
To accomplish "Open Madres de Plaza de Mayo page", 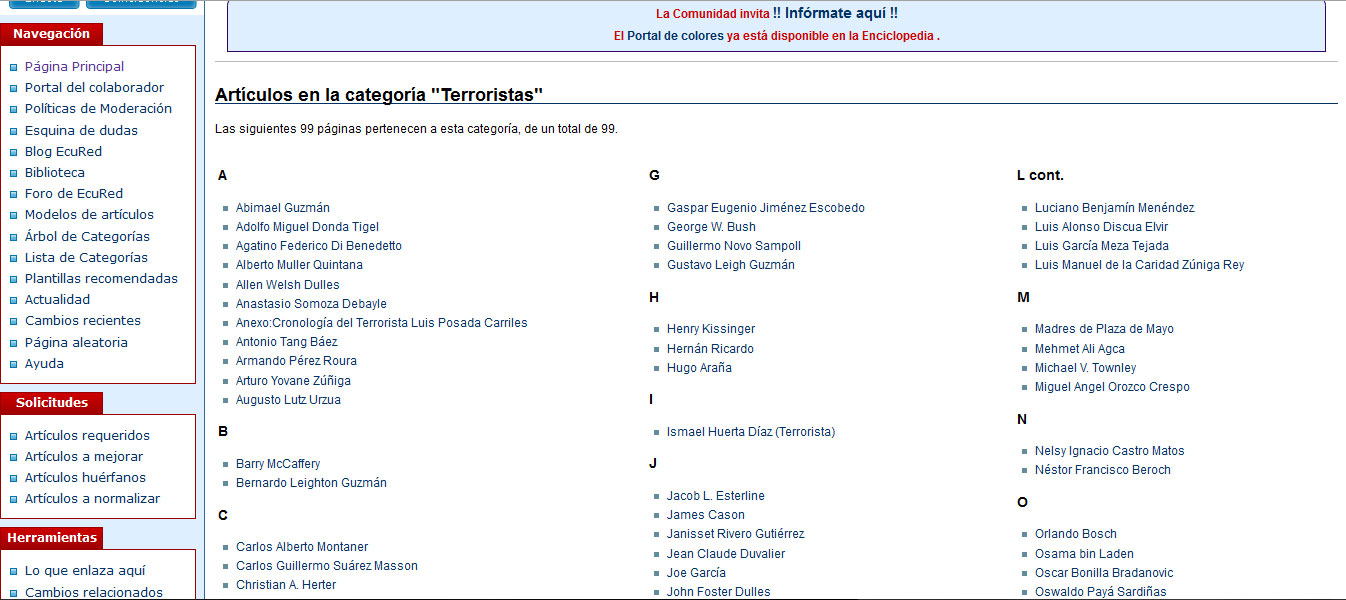I will tap(1104, 329).
